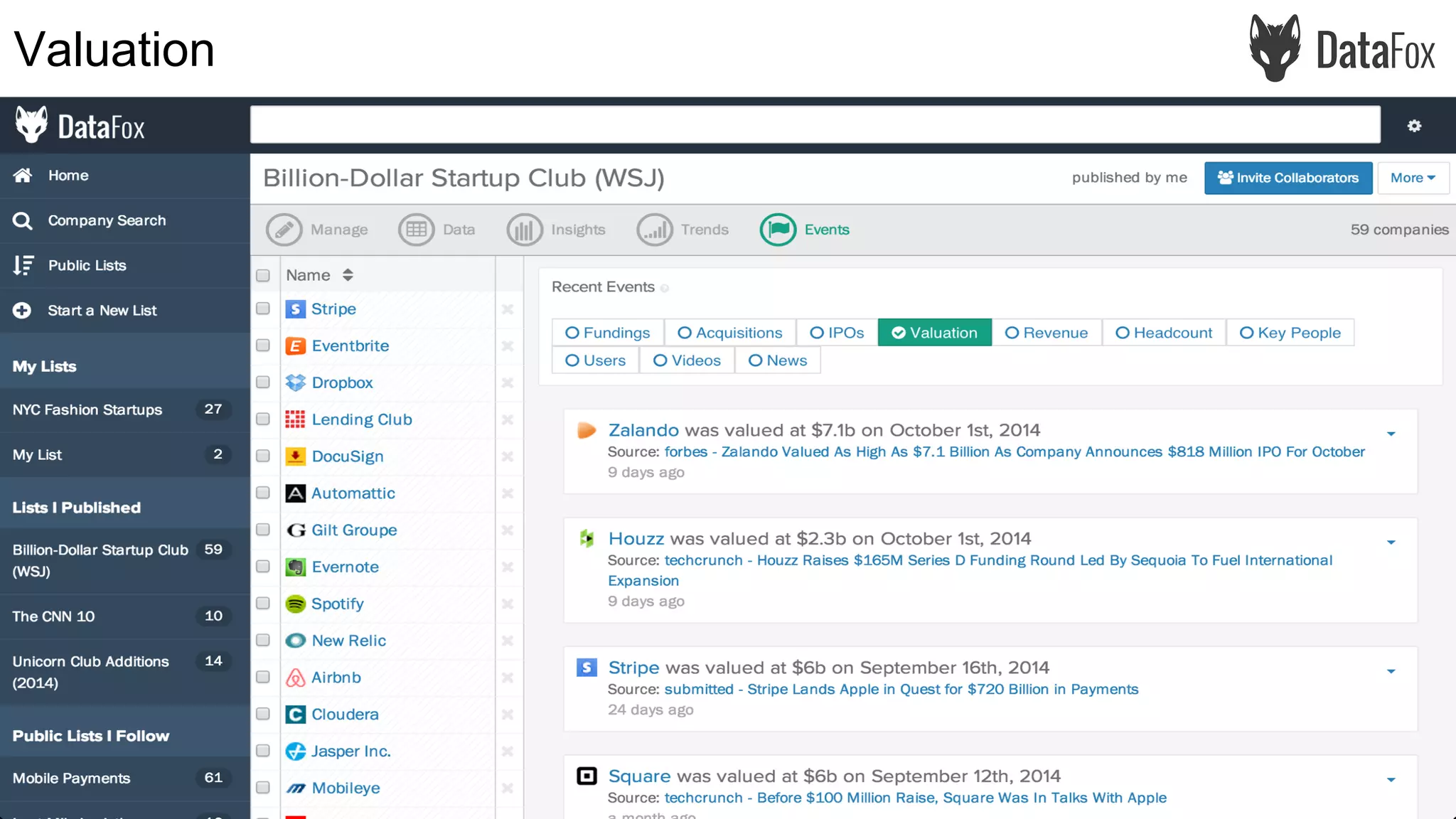Open the Trends chart icon
Image resolution: width=1456 pixels, height=819 pixels.
(x=654, y=230)
